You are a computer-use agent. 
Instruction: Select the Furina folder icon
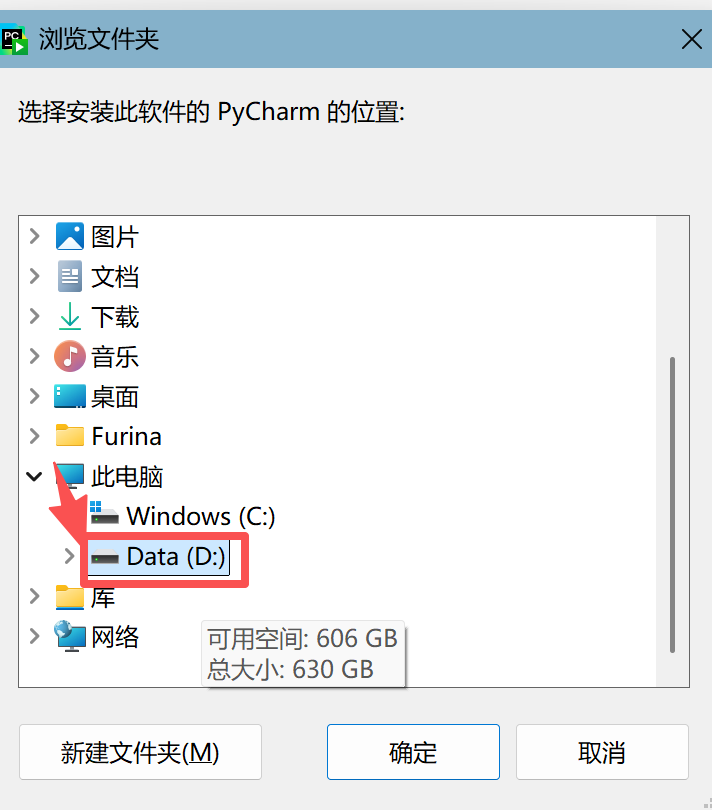[x=70, y=435]
